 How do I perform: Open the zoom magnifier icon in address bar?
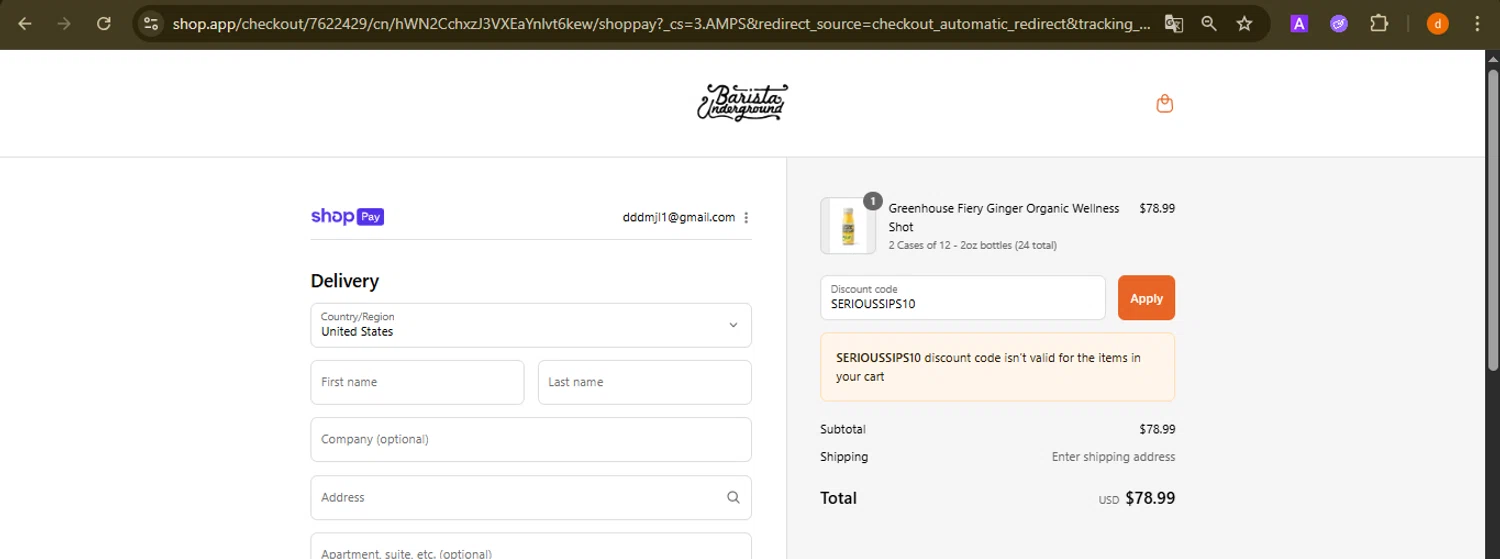point(1209,23)
